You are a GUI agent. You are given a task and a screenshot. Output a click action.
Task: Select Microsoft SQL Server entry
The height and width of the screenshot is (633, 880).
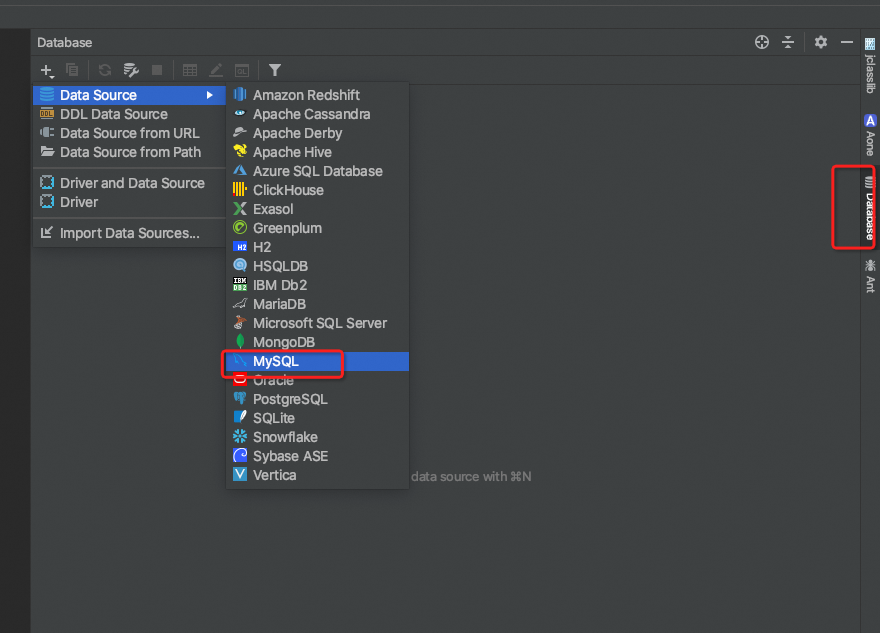pyautogui.click(x=318, y=324)
